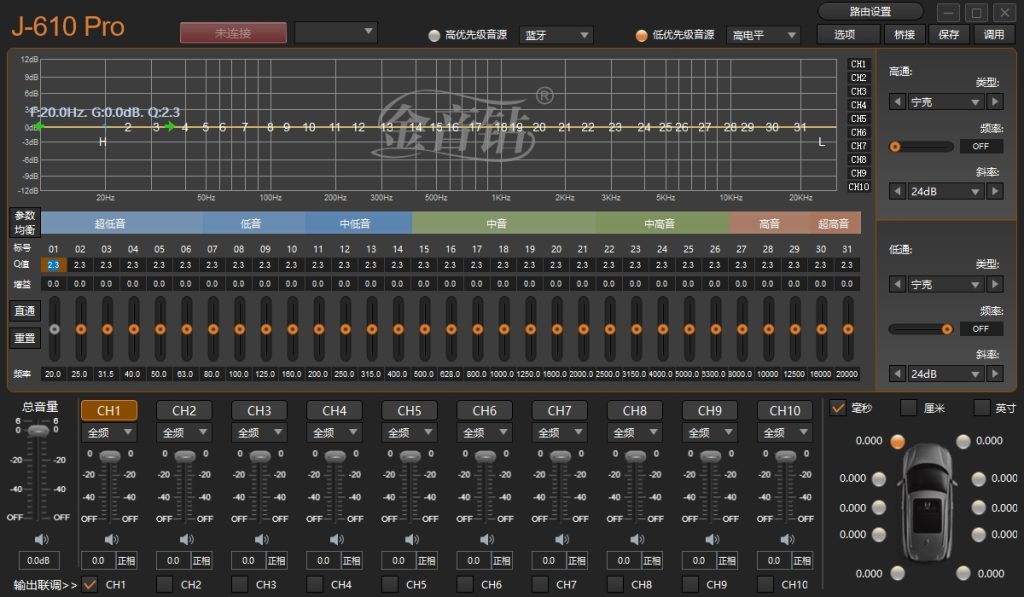The height and width of the screenshot is (597, 1024).
Task: Click the EQ band 01 (20.0 Hz) gain slider
Action: tap(54, 329)
